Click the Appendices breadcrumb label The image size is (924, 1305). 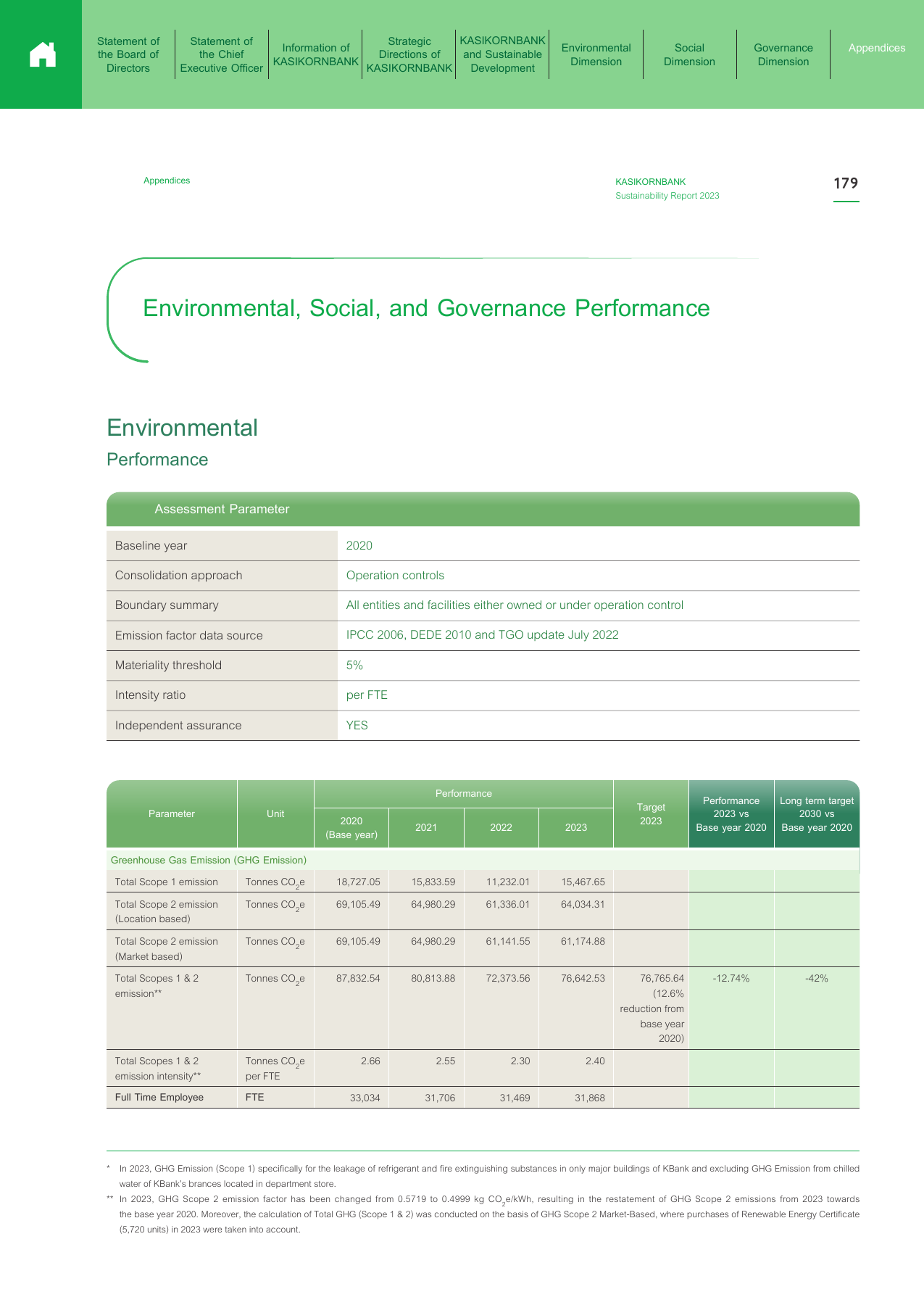coord(167,181)
